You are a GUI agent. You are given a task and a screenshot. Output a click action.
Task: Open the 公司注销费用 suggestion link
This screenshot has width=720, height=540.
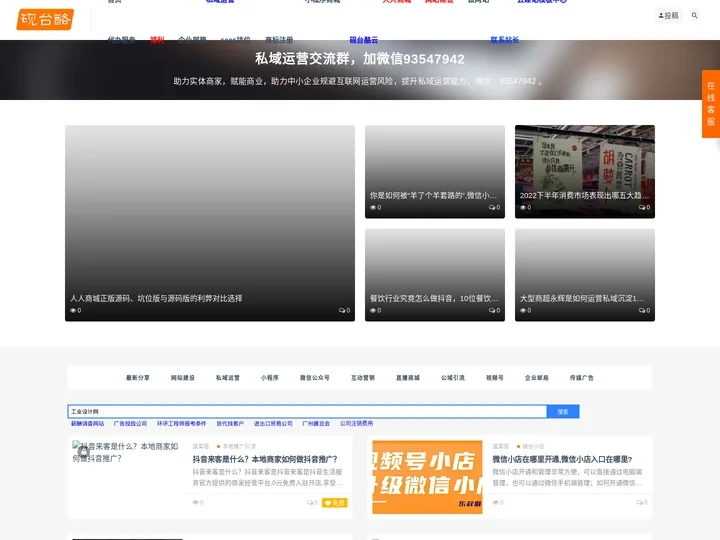[356, 423]
